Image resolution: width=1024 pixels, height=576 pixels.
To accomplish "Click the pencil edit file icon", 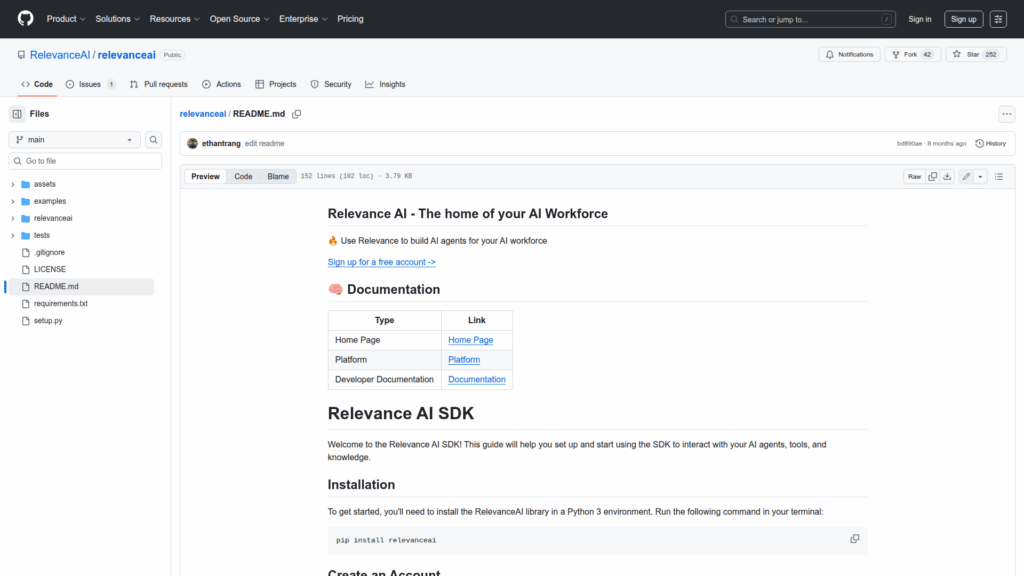I will (966, 176).
